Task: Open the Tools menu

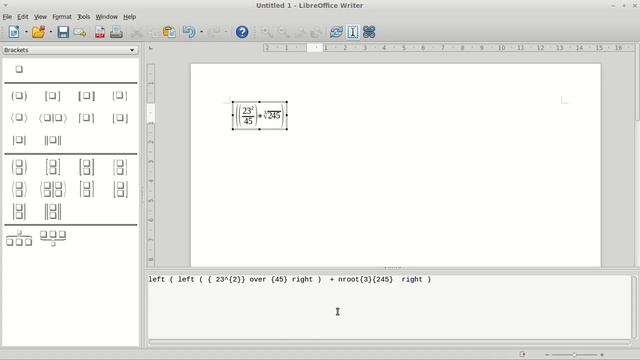Action: tap(83, 17)
